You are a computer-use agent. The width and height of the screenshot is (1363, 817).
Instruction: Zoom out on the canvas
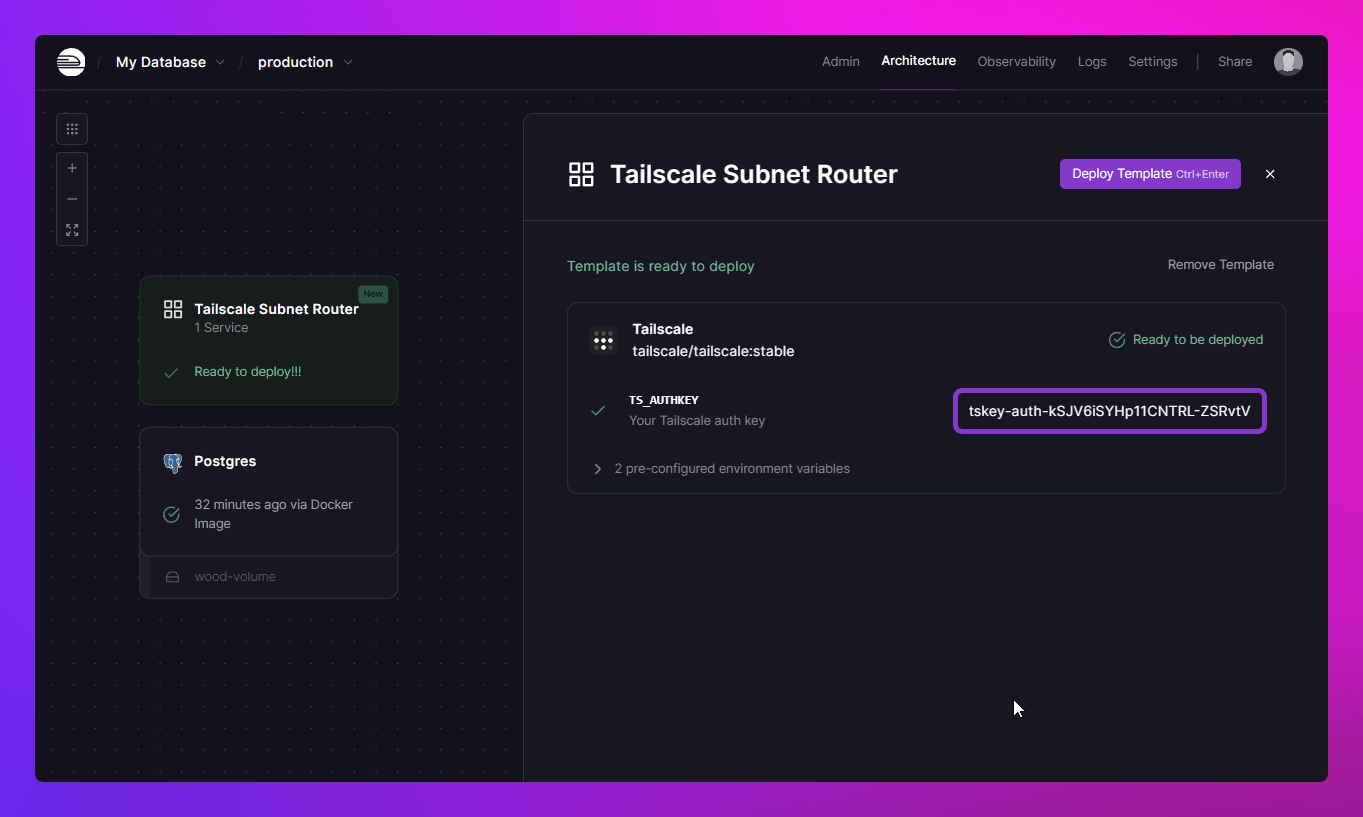(72, 199)
